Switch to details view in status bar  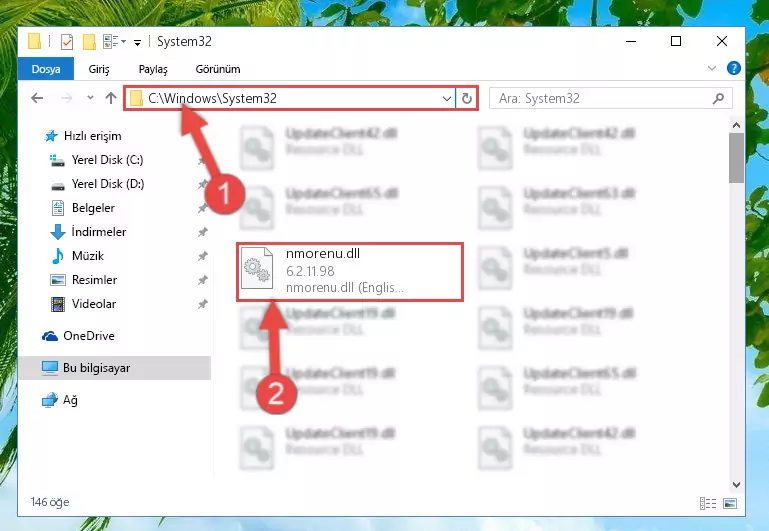point(708,504)
